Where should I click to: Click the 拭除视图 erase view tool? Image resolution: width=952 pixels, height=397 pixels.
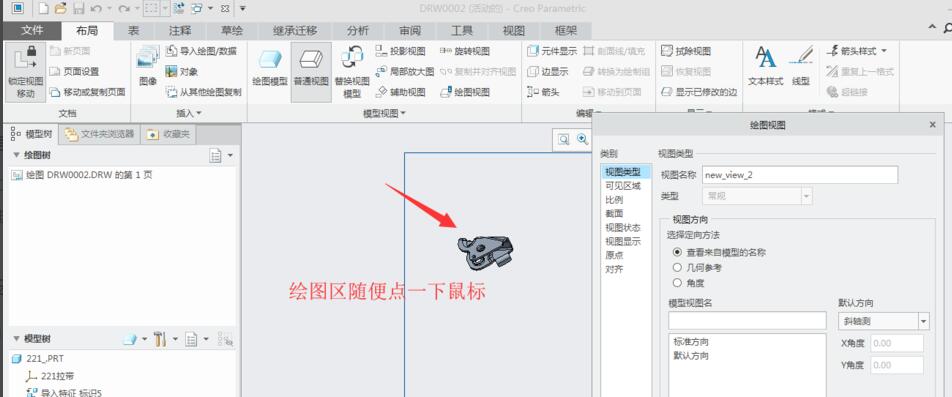pos(685,51)
